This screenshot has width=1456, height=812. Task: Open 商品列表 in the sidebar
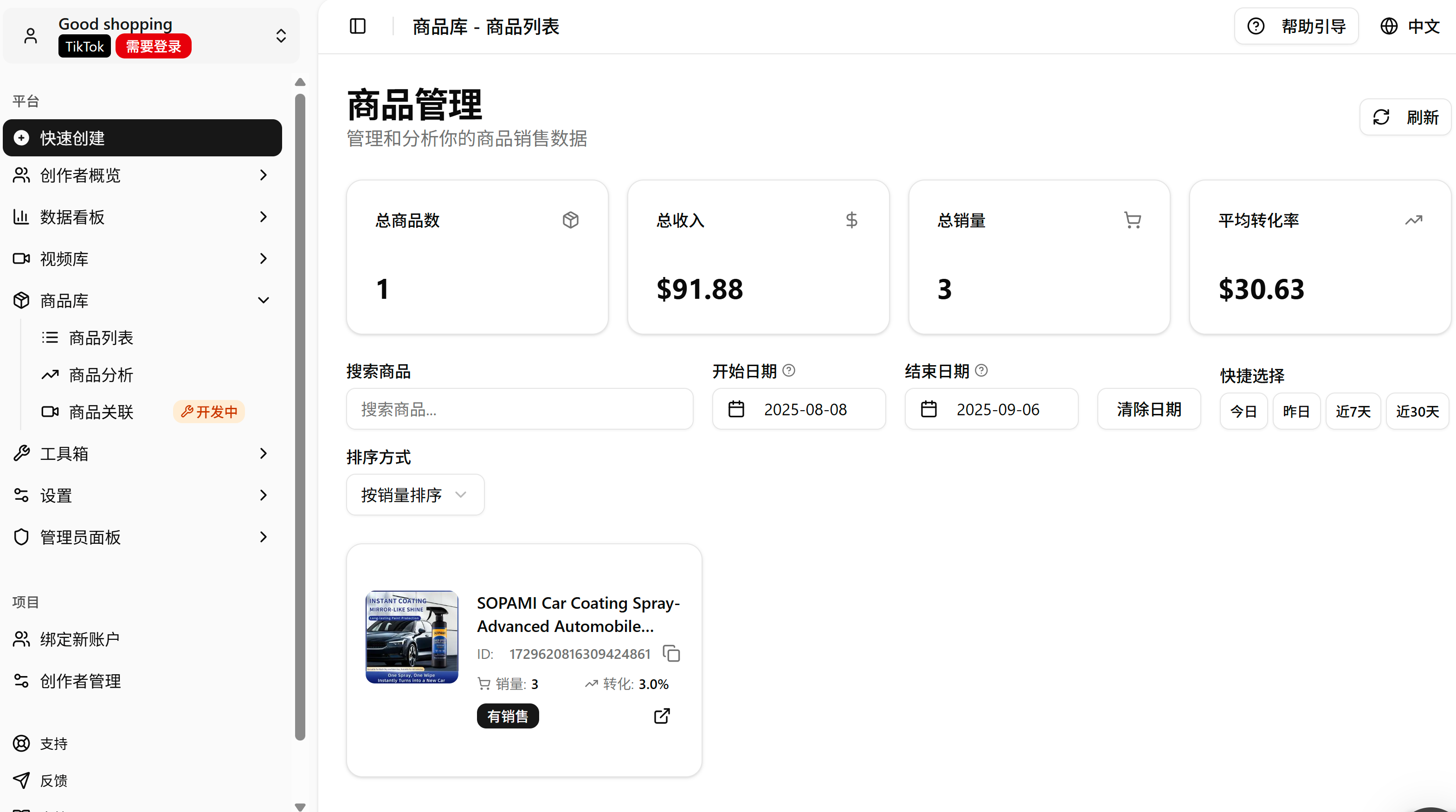[x=101, y=338]
